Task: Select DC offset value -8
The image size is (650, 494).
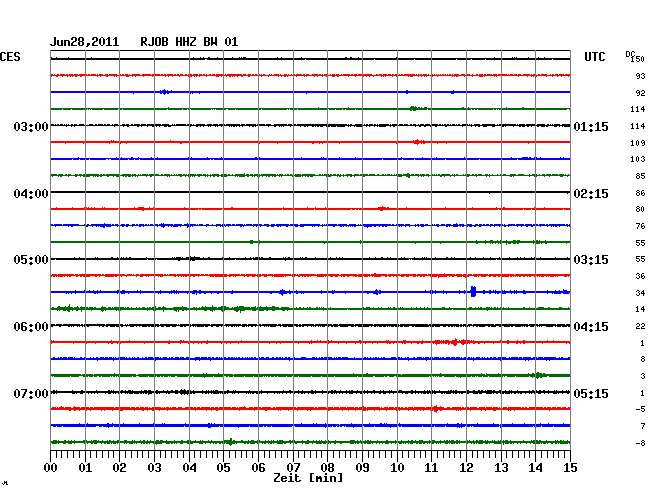Action: (x=640, y=443)
